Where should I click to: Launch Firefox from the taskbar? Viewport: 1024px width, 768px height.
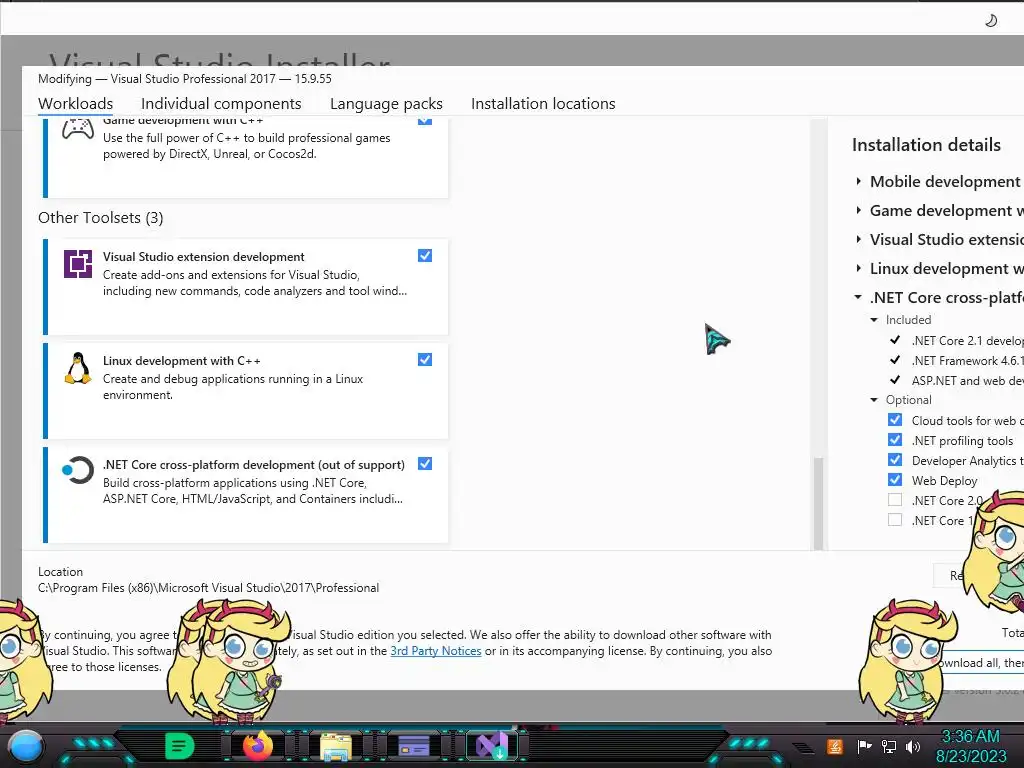(x=257, y=746)
